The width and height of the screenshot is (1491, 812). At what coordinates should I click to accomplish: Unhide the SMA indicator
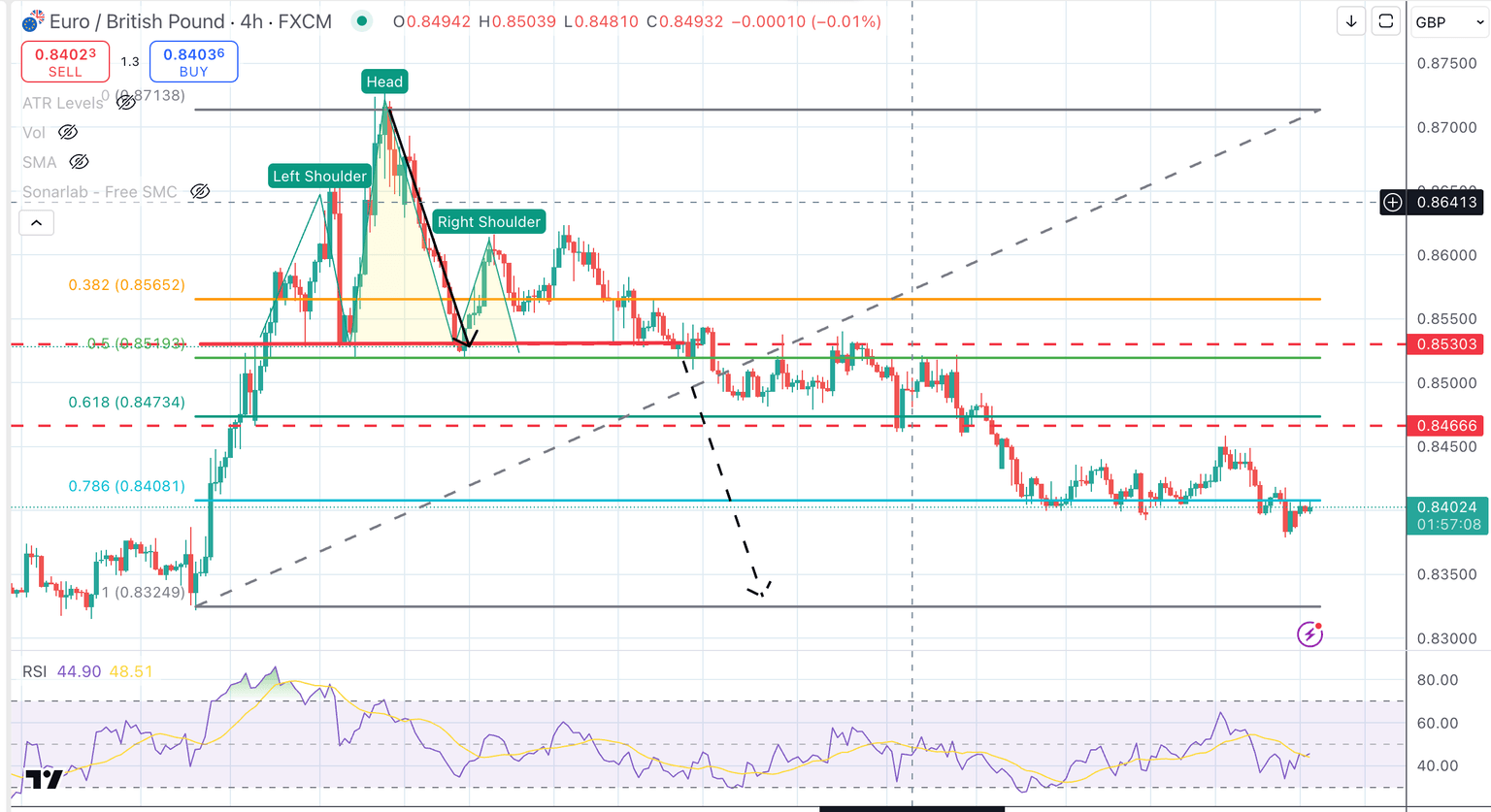tap(79, 162)
